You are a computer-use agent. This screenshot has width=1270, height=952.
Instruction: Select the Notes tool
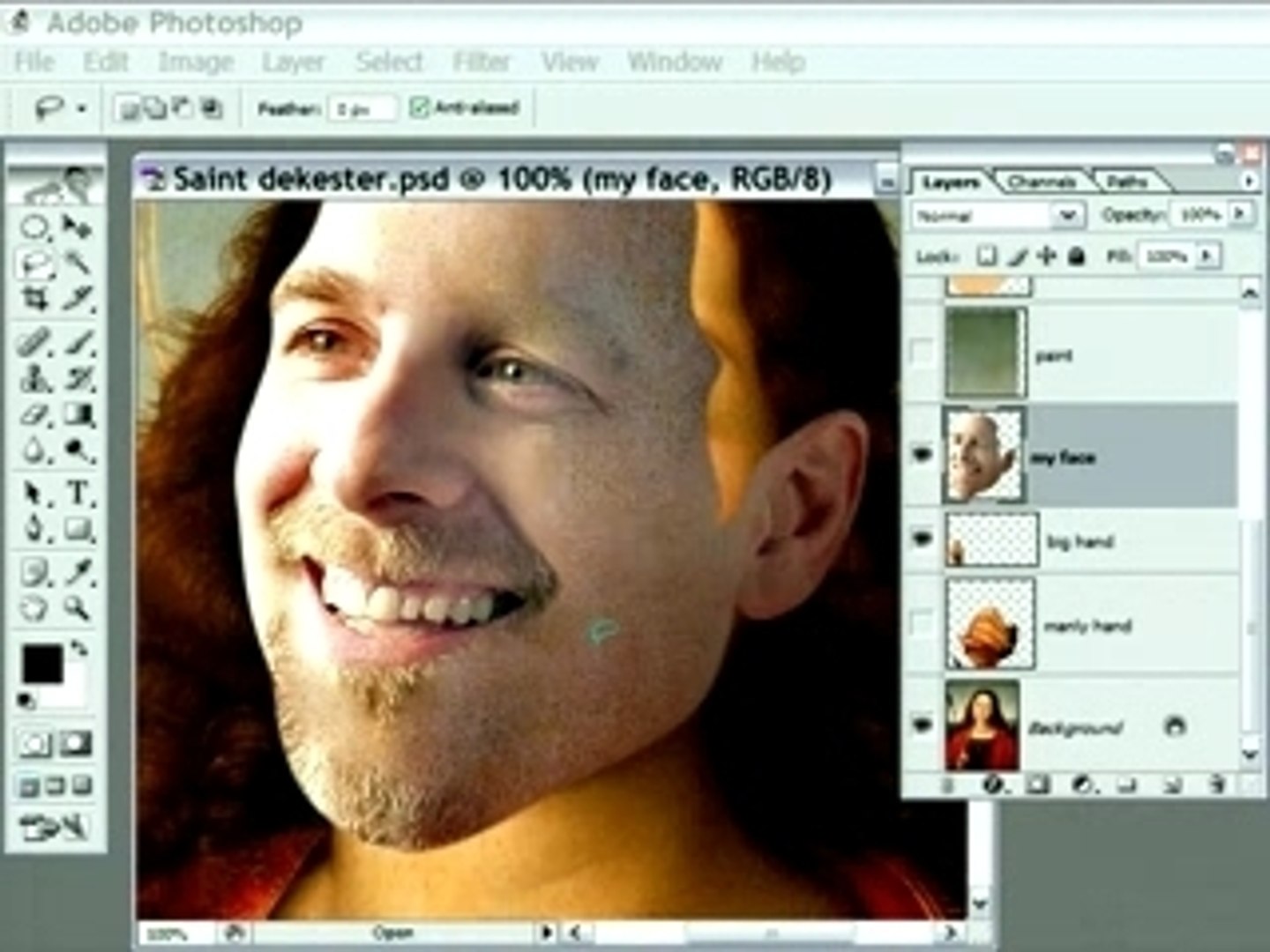[35, 572]
